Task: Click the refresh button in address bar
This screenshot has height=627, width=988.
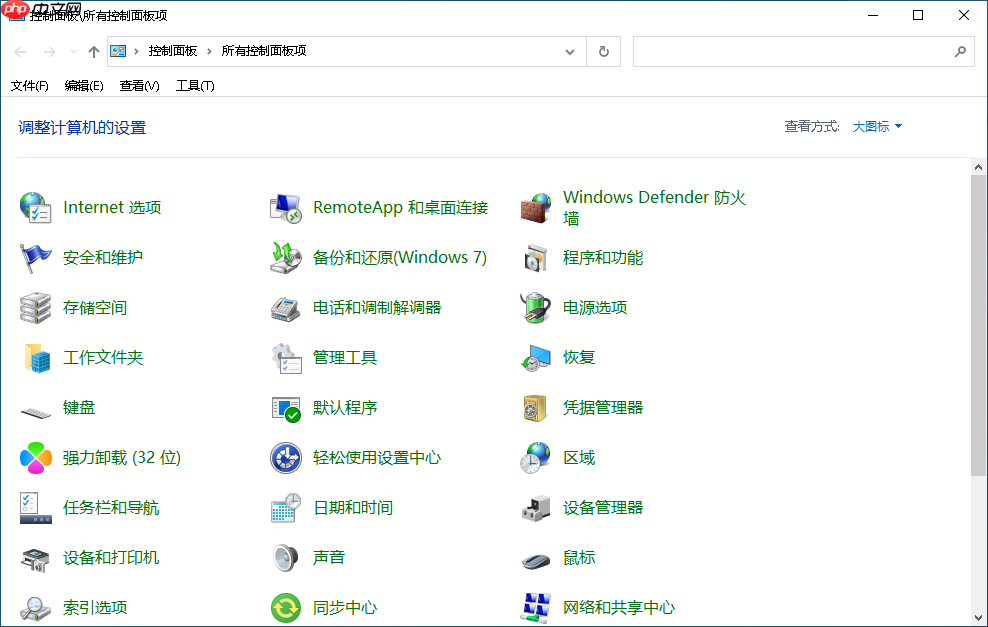Action: click(x=603, y=51)
